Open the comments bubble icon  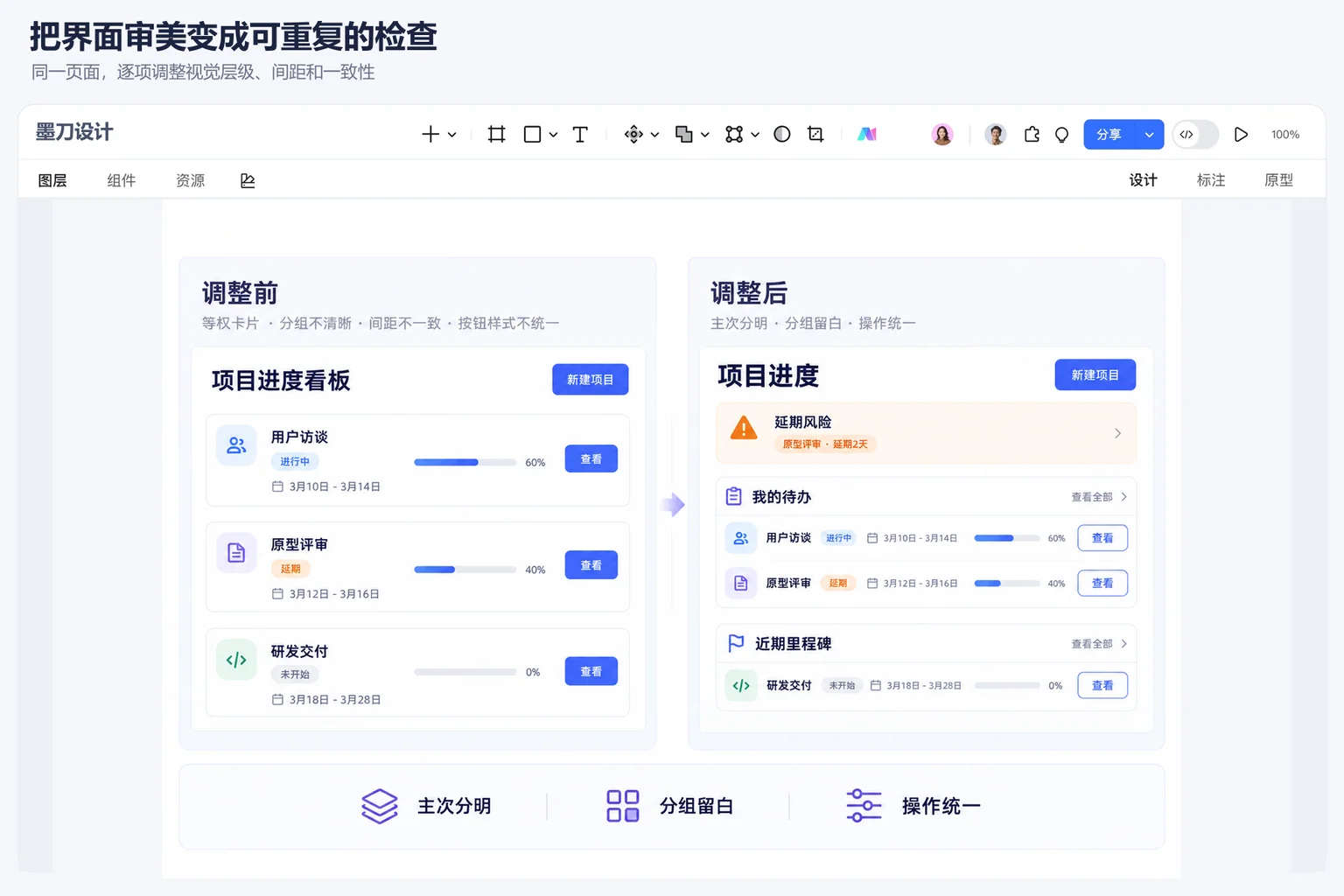1062,135
